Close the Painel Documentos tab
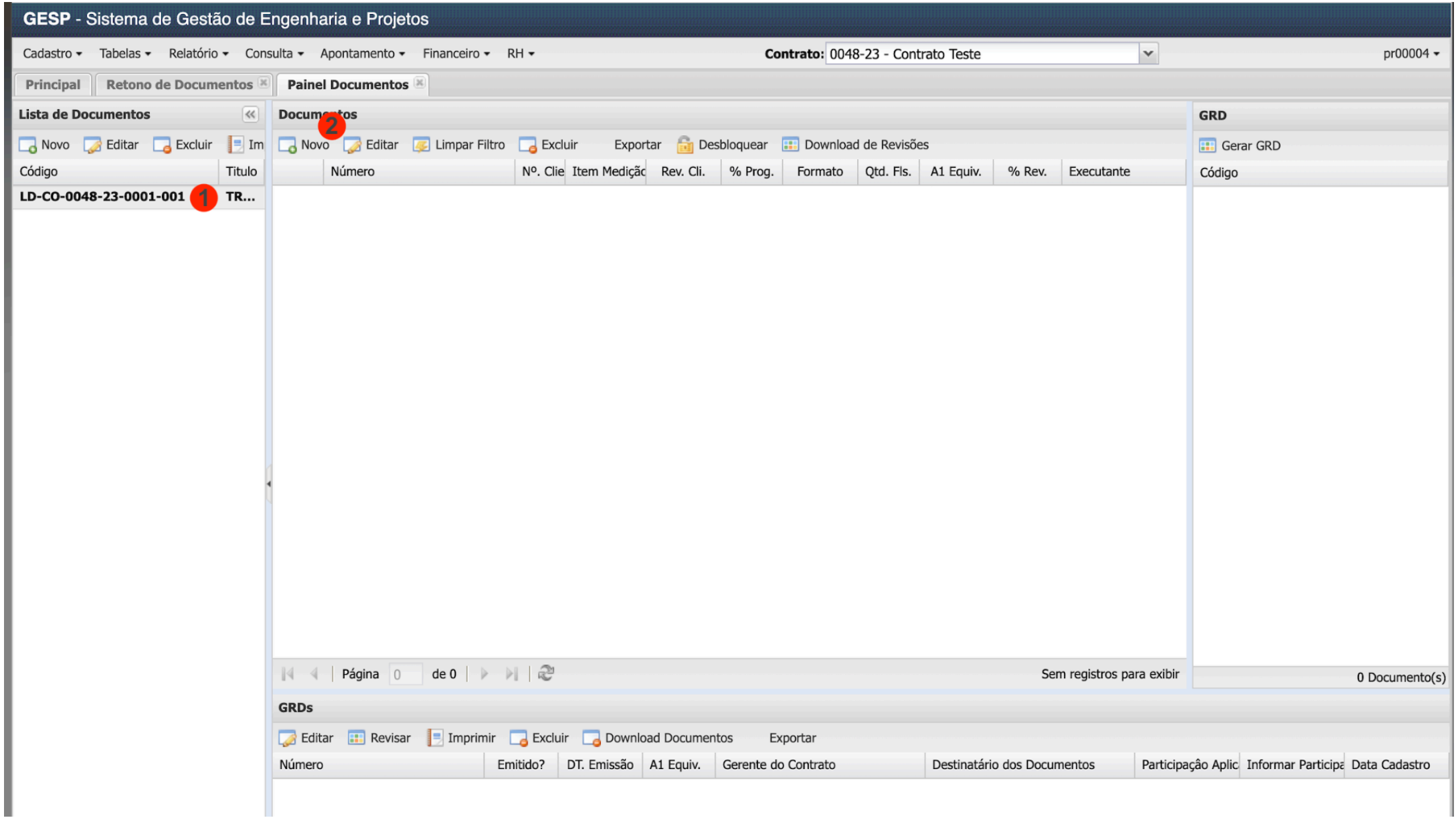 coord(420,82)
